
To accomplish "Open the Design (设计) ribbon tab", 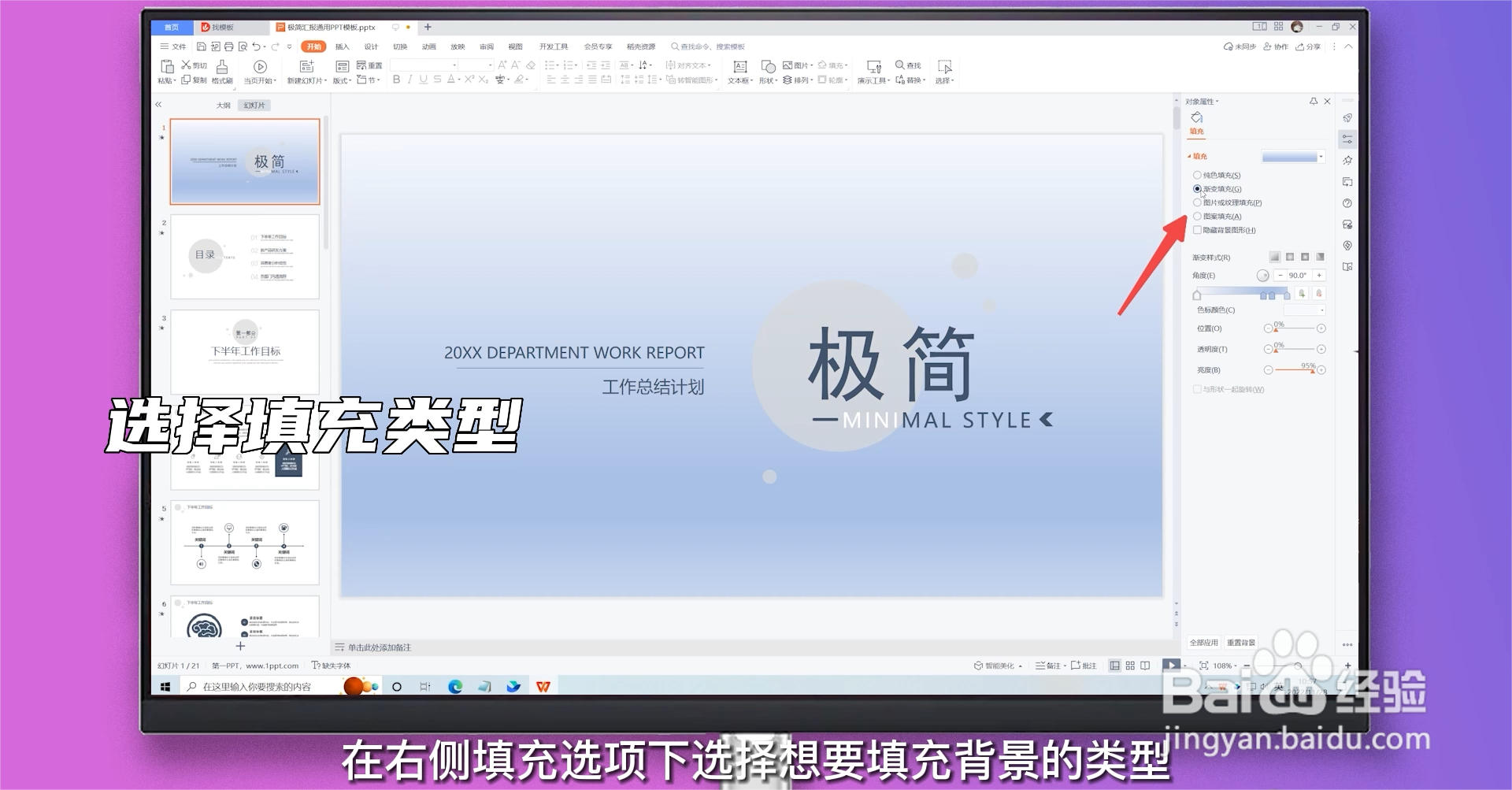I will (x=371, y=47).
